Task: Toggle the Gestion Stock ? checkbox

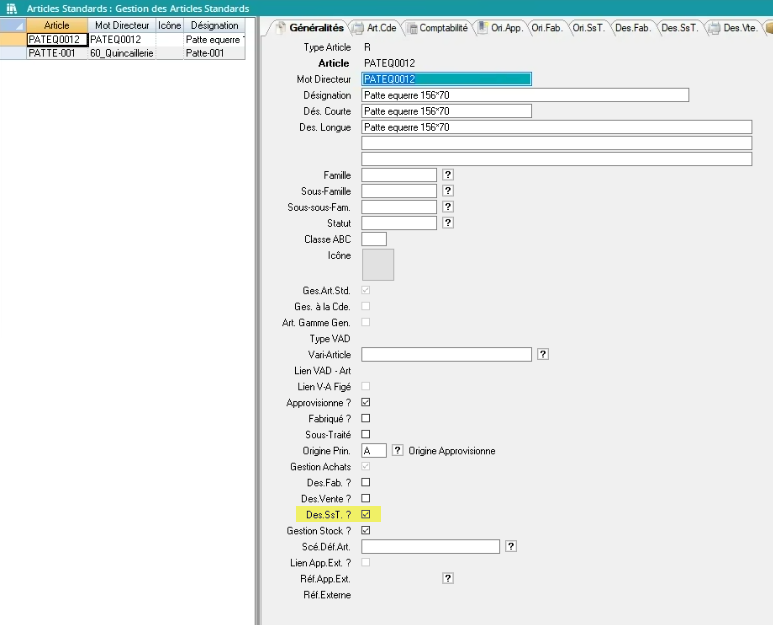Action: pos(365,530)
